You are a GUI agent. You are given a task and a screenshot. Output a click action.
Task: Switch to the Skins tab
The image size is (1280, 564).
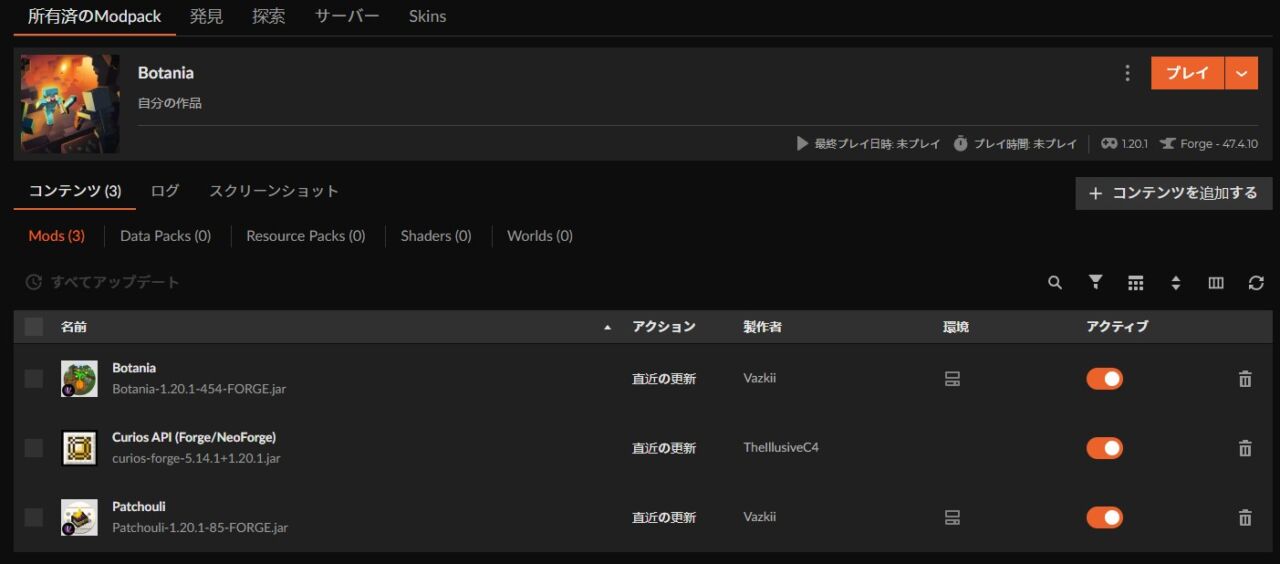(x=428, y=17)
